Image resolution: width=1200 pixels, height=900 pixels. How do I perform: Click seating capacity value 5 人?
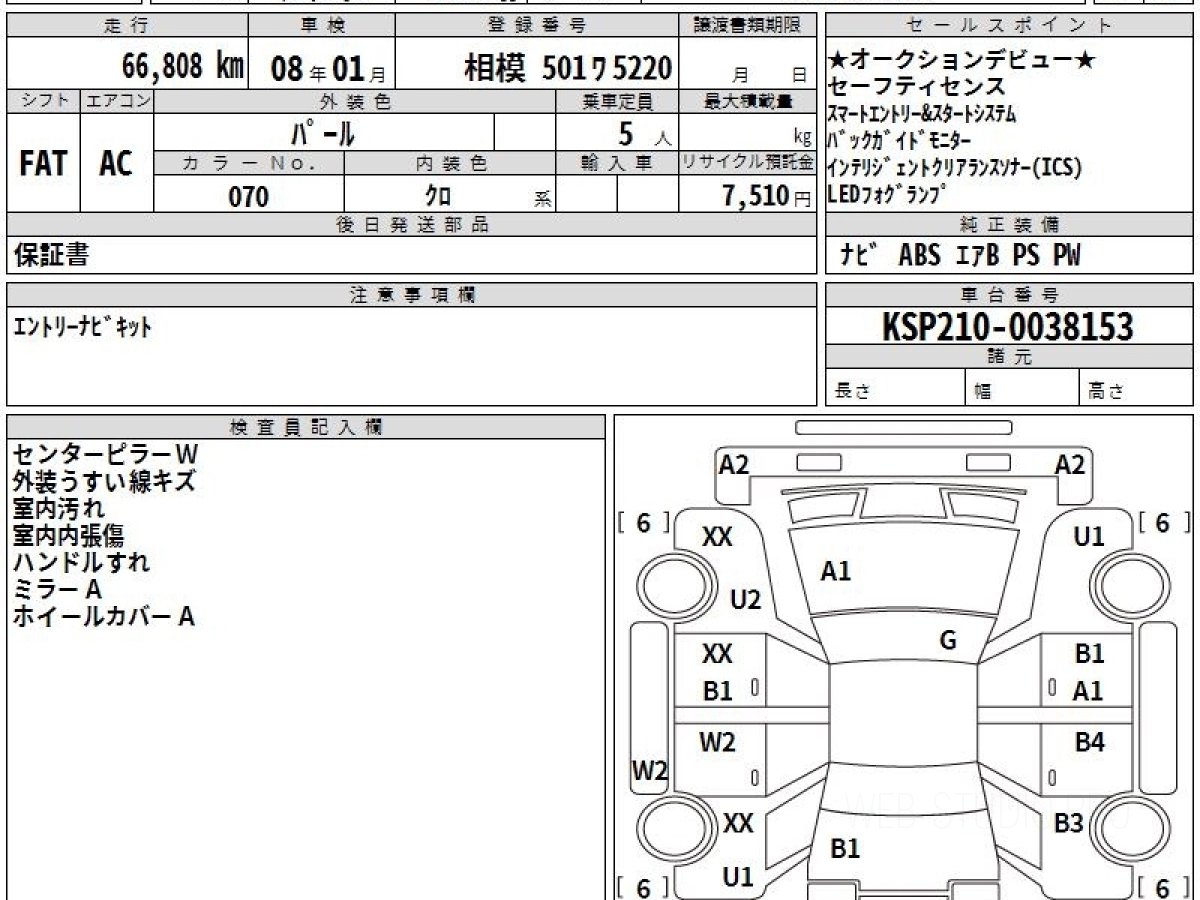click(x=646, y=133)
